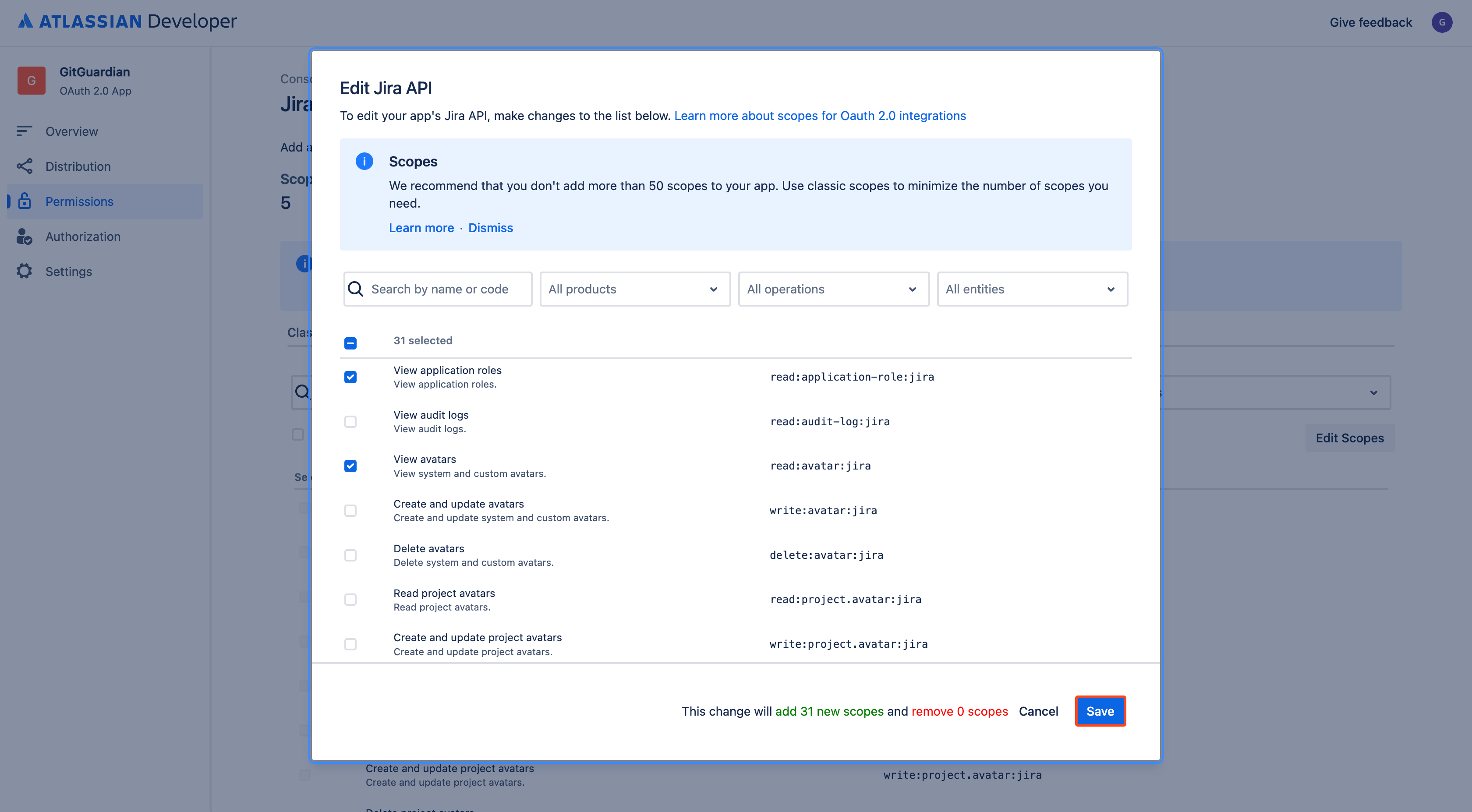Click the GitGuardian app red avatar

[32, 81]
